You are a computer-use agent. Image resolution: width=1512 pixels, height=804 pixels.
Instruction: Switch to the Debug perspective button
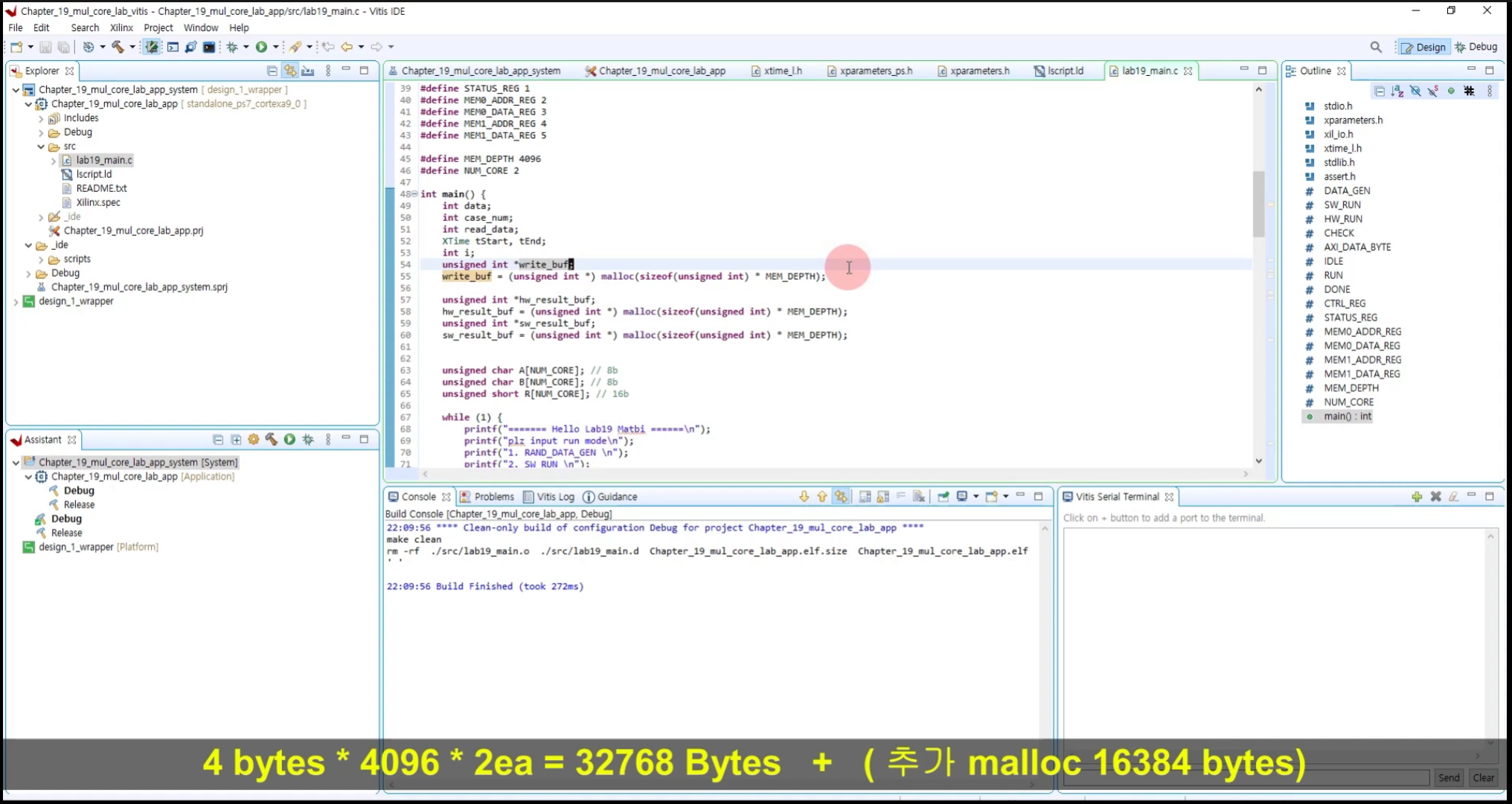[1476, 47]
